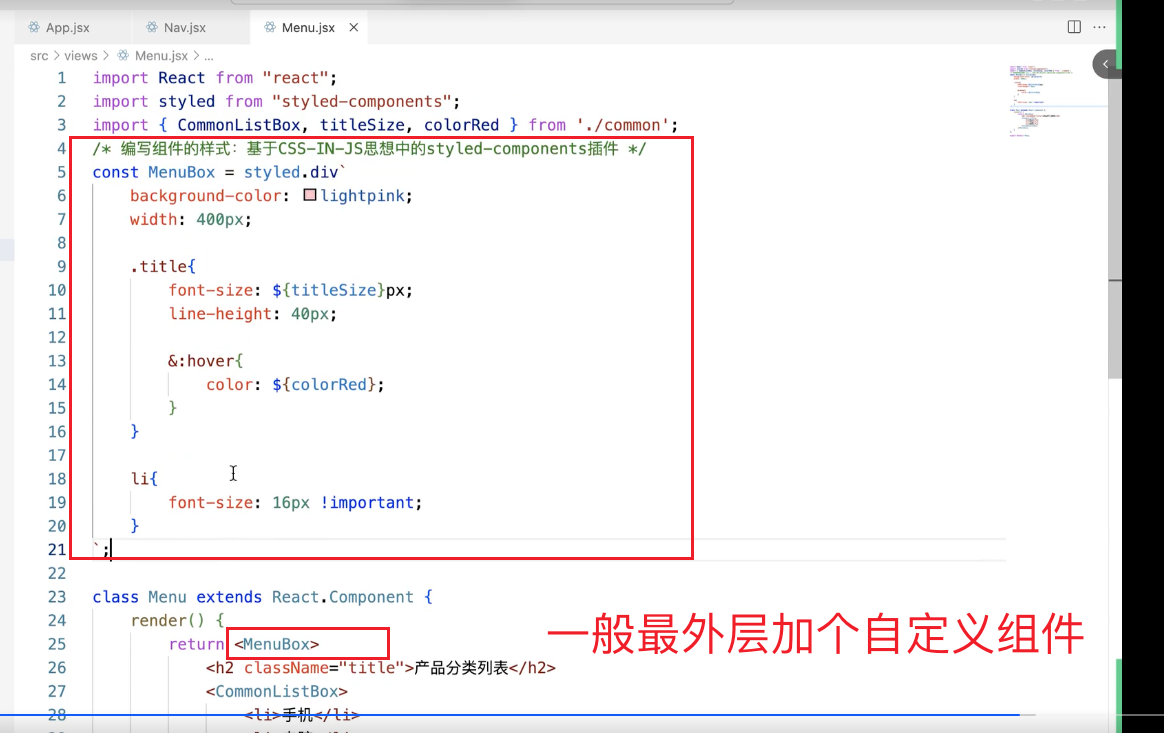The image size is (1164, 733).
Task: Click '${colorRed}' in color line
Action: click(324, 385)
